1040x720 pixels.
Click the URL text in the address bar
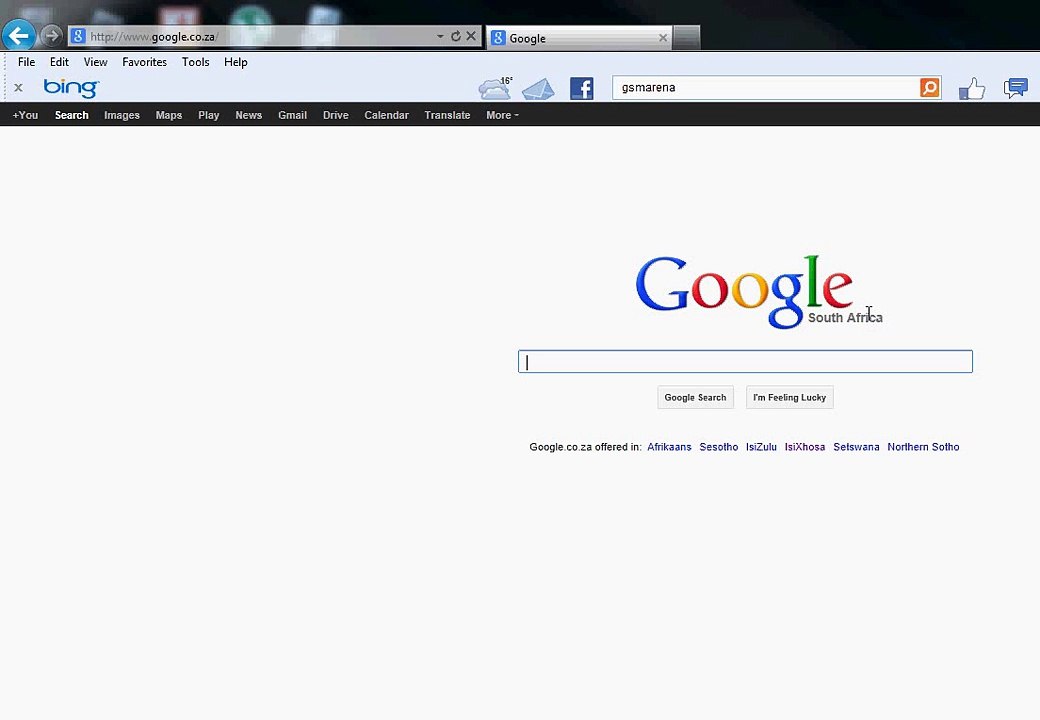pos(154,36)
